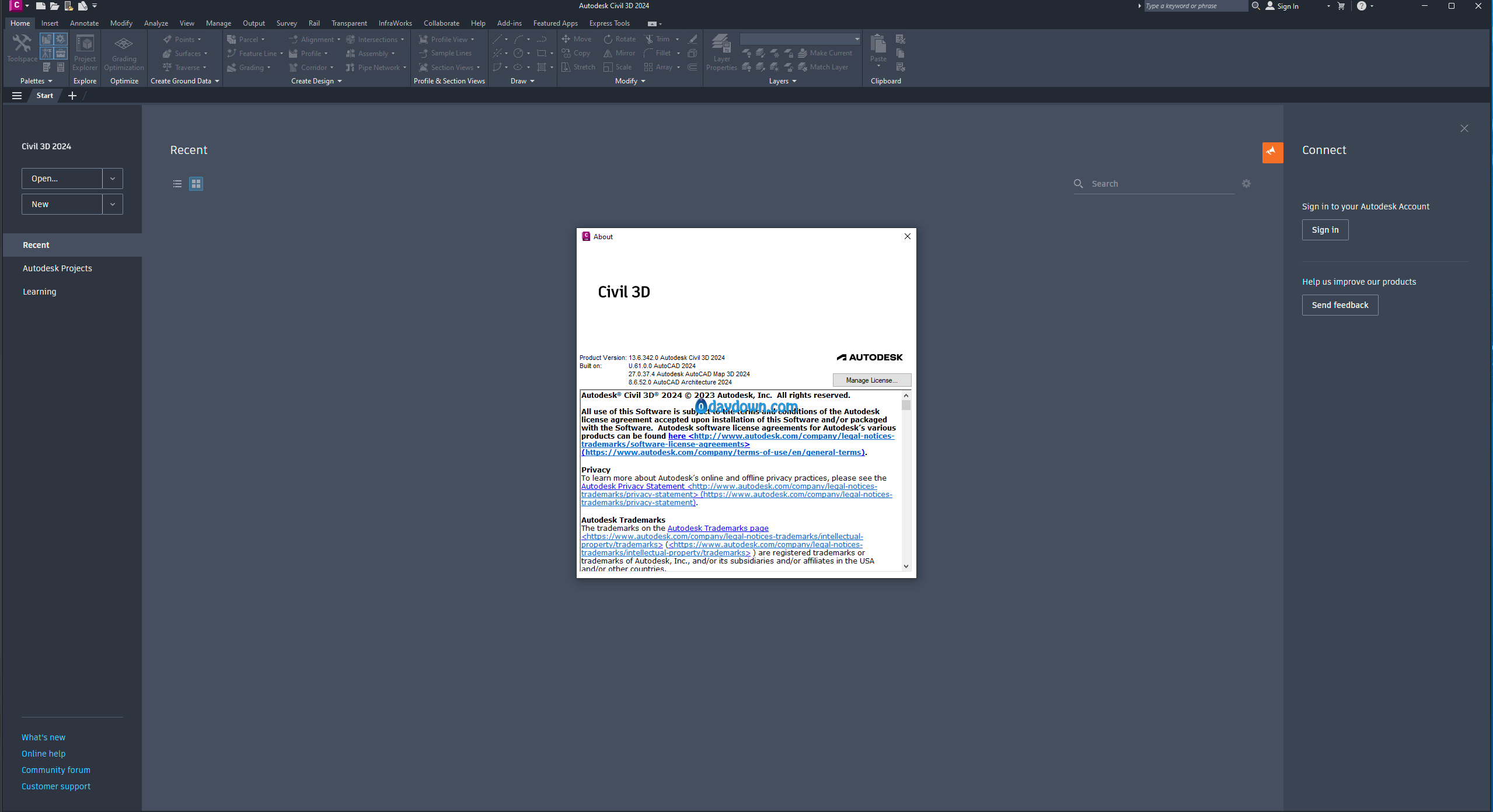Click Sample Lines tool
1493x812 pixels.
(x=445, y=53)
